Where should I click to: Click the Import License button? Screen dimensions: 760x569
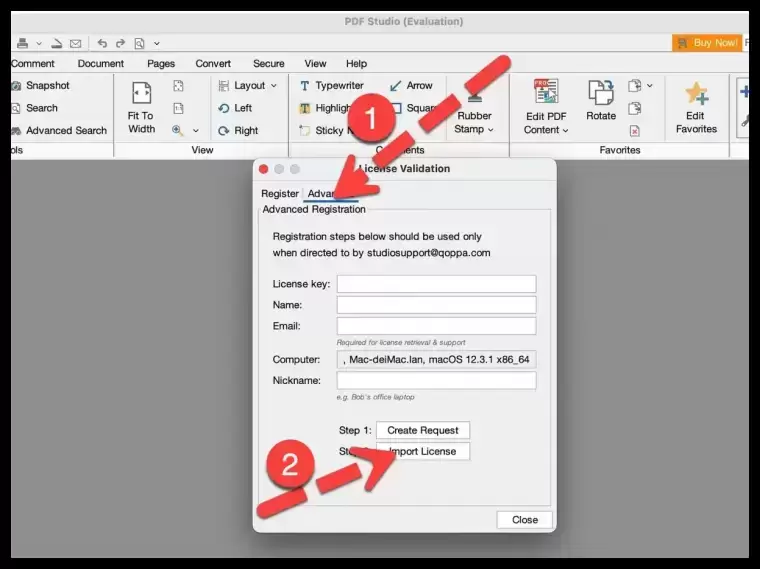[423, 451]
